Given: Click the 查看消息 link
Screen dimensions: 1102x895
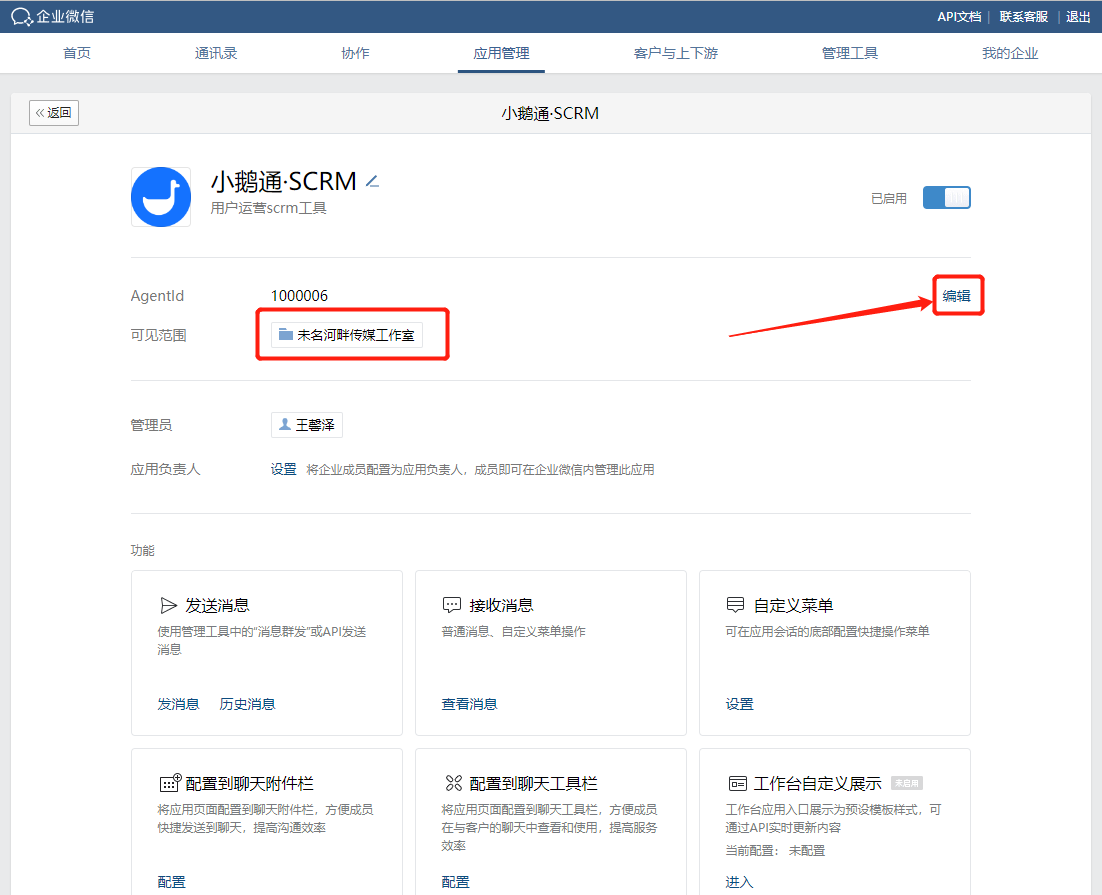Looking at the screenshot, I should [x=469, y=704].
